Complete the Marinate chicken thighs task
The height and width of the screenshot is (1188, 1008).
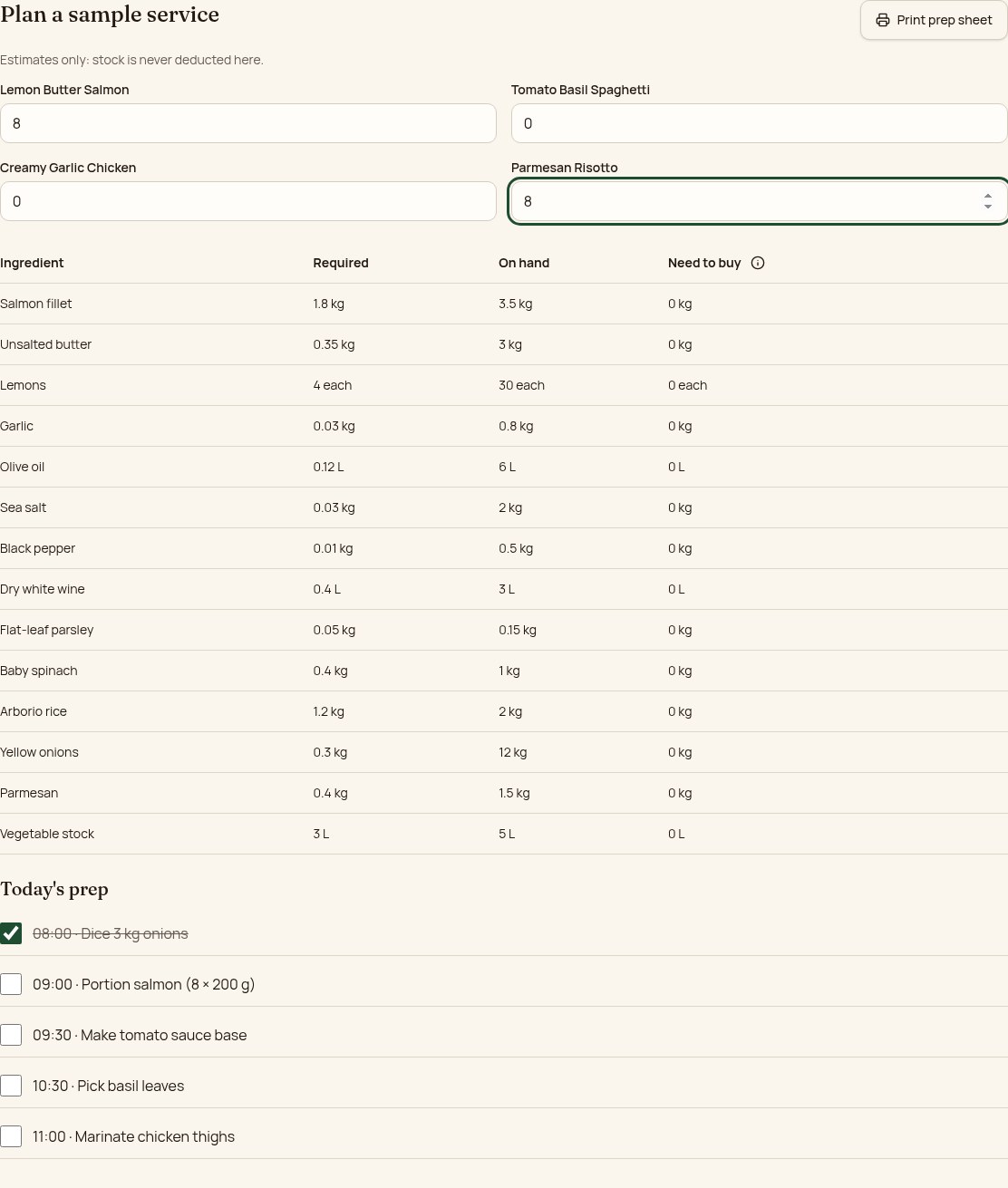click(11, 1136)
